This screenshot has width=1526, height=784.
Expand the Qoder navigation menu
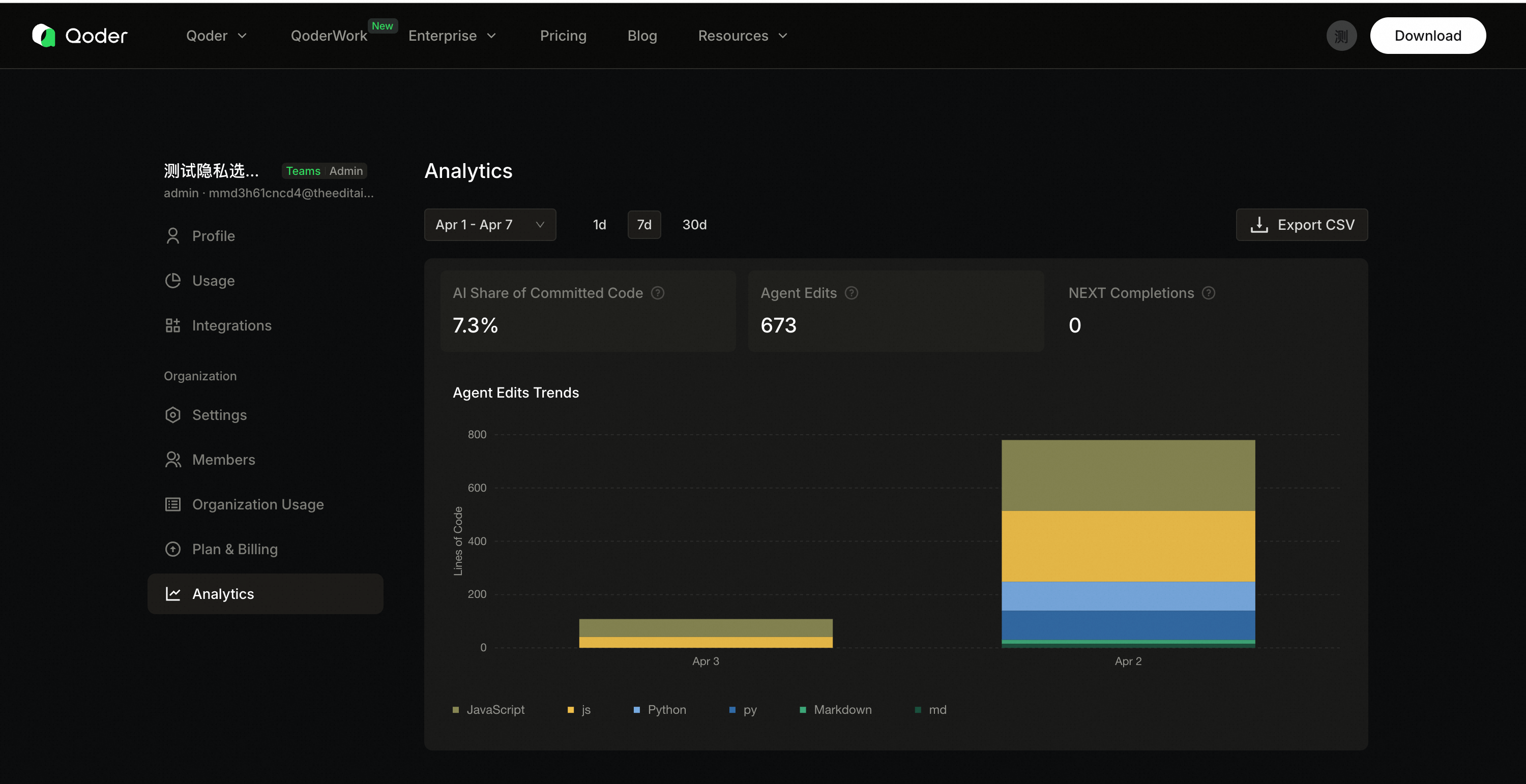pyautogui.click(x=216, y=36)
